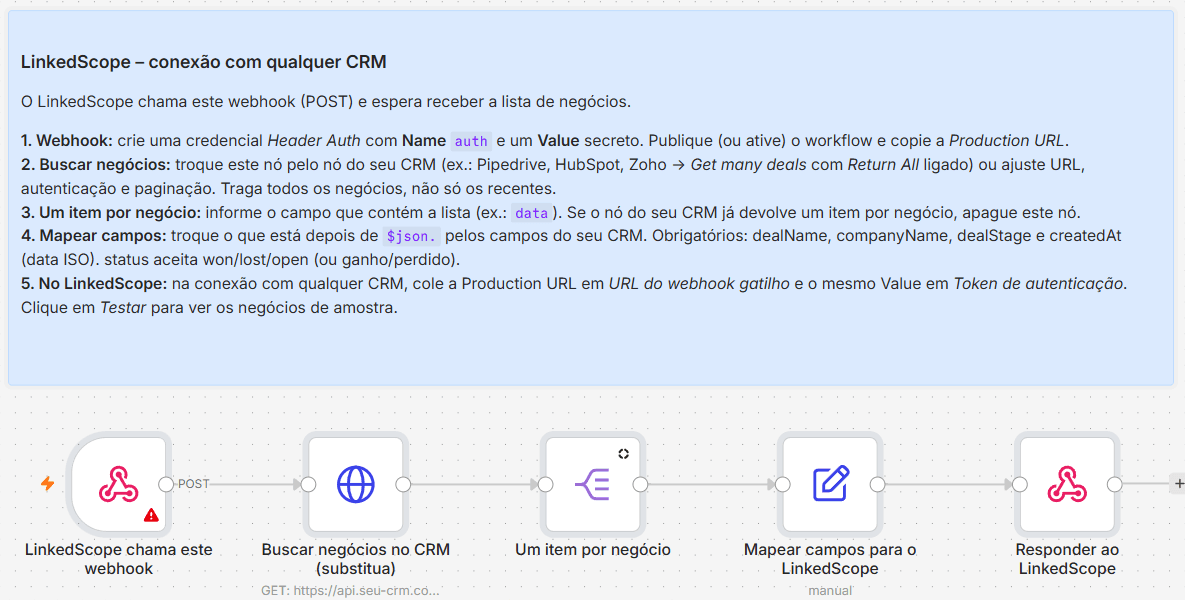Click the '$json.' code tag in the note
Viewport: 1185px width, 600px height.
point(411,237)
